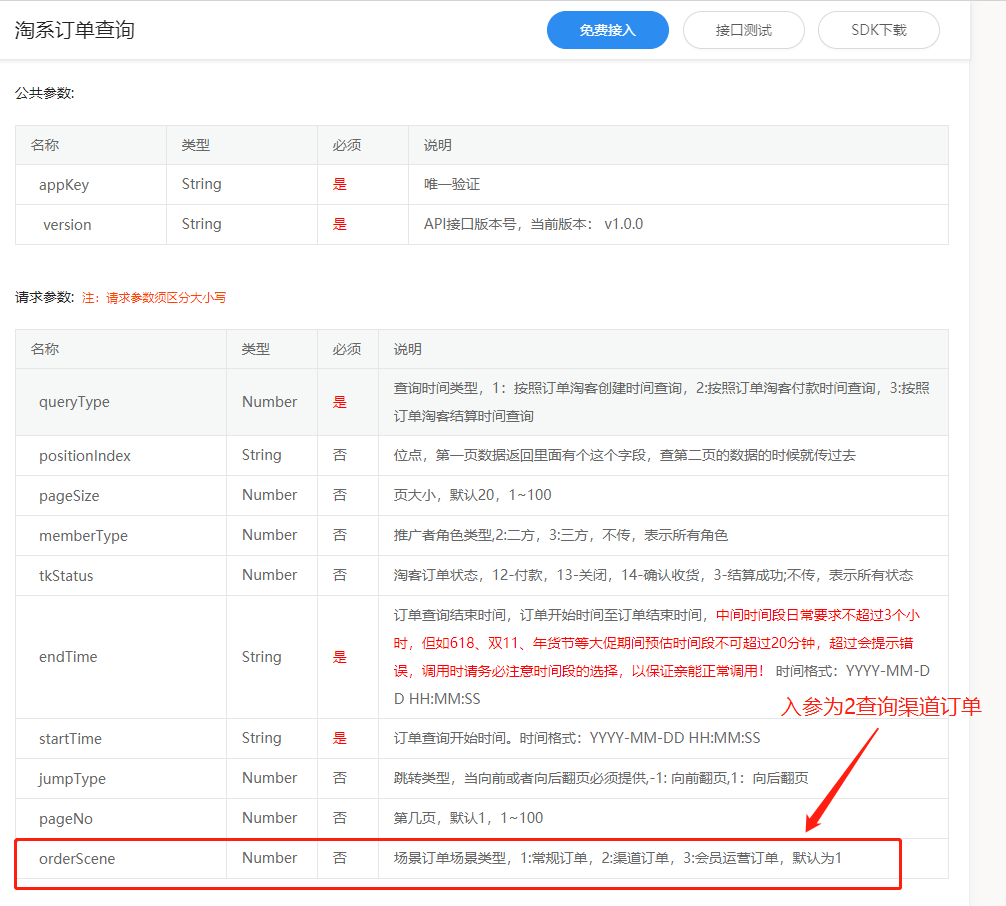
Task: Select the tkStatus parameter name
Action: click(x=66, y=576)
